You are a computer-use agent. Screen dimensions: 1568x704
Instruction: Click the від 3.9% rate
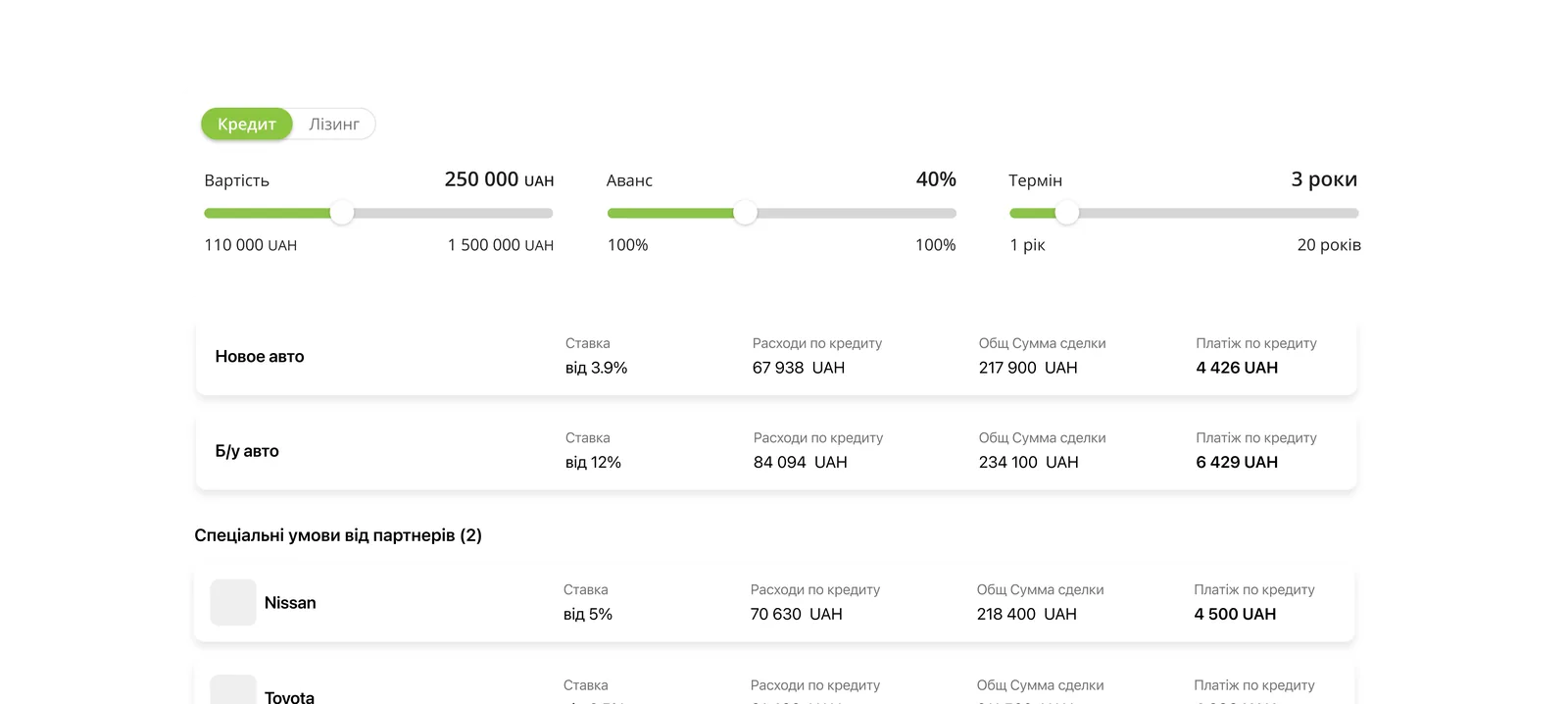click(x=596, y=368)
